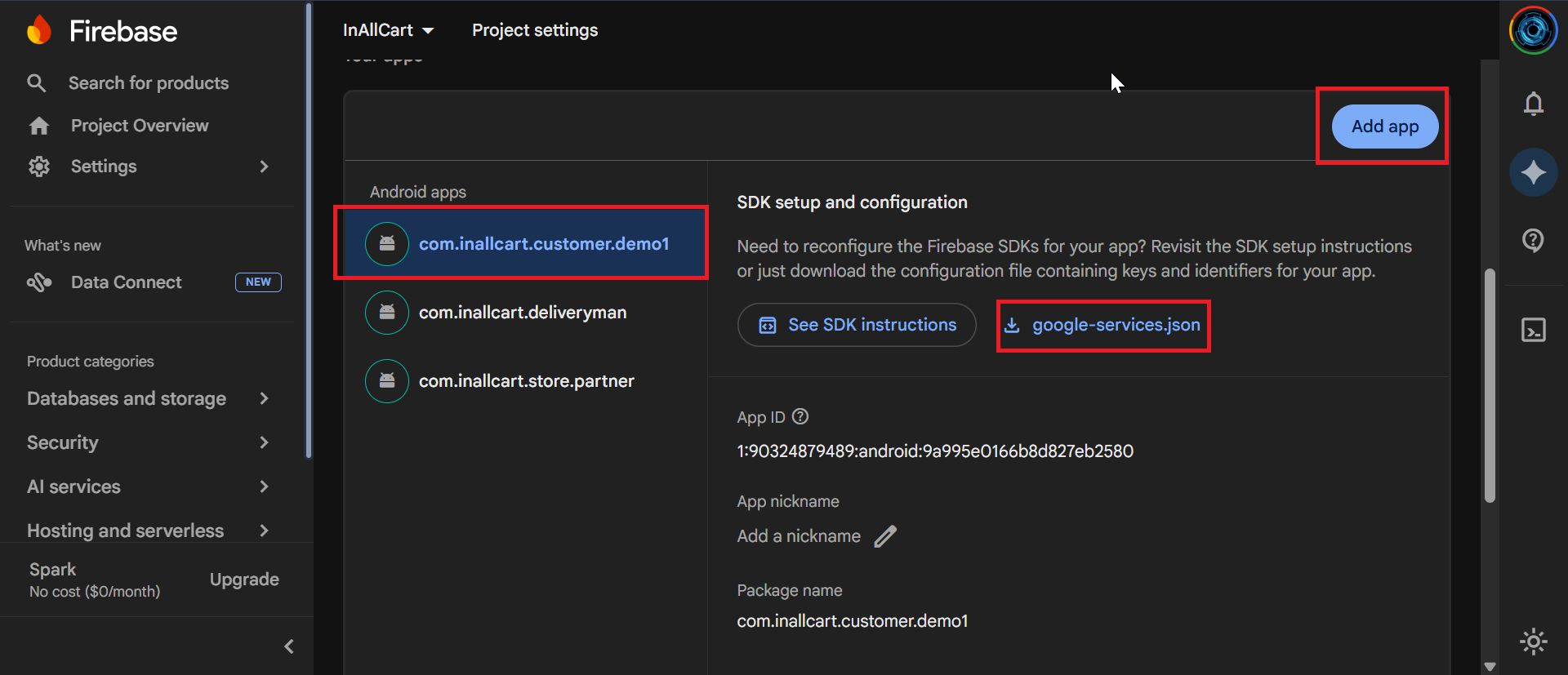Click the NEW badge beside Data Connect

pos(258,282)
